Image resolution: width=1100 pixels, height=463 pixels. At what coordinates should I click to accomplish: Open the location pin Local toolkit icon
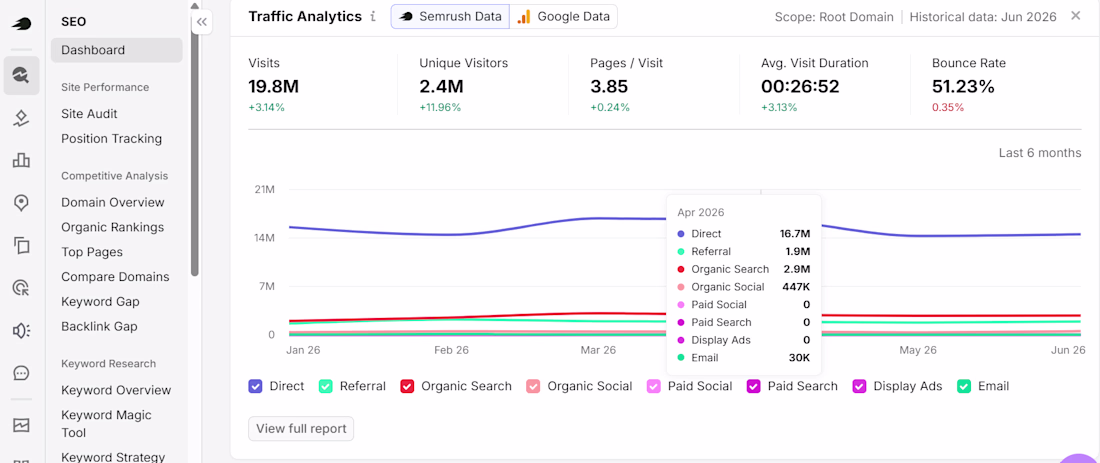pyautogui.click(x=21, y=203)
